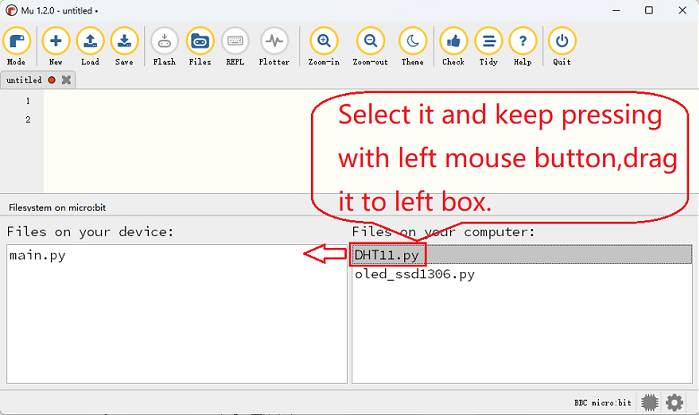Quit the Mu editor
Image resolution: width=699 pixels, height=415 pixels.
tap(562, 46)
